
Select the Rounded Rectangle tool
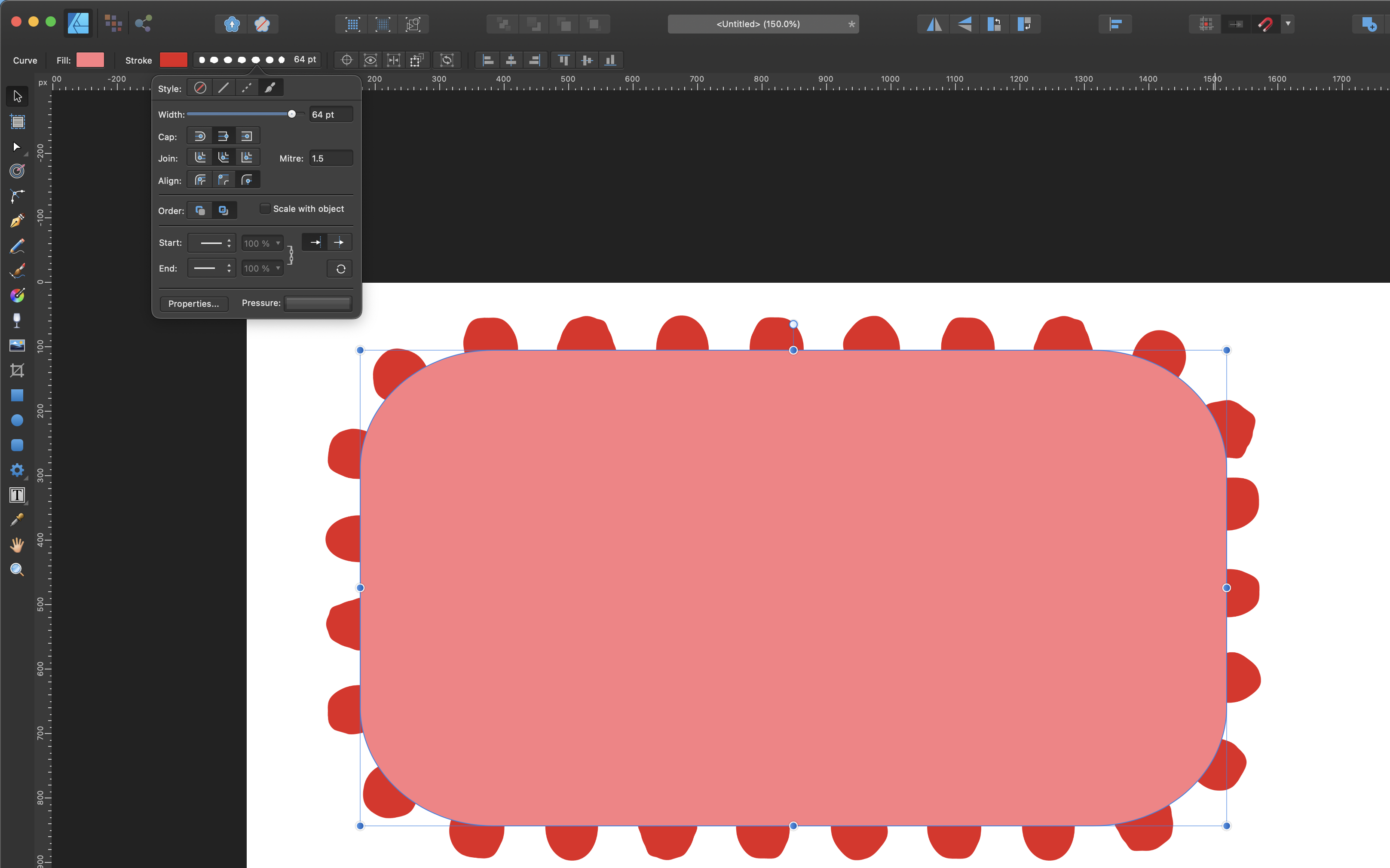coord(17,445)
